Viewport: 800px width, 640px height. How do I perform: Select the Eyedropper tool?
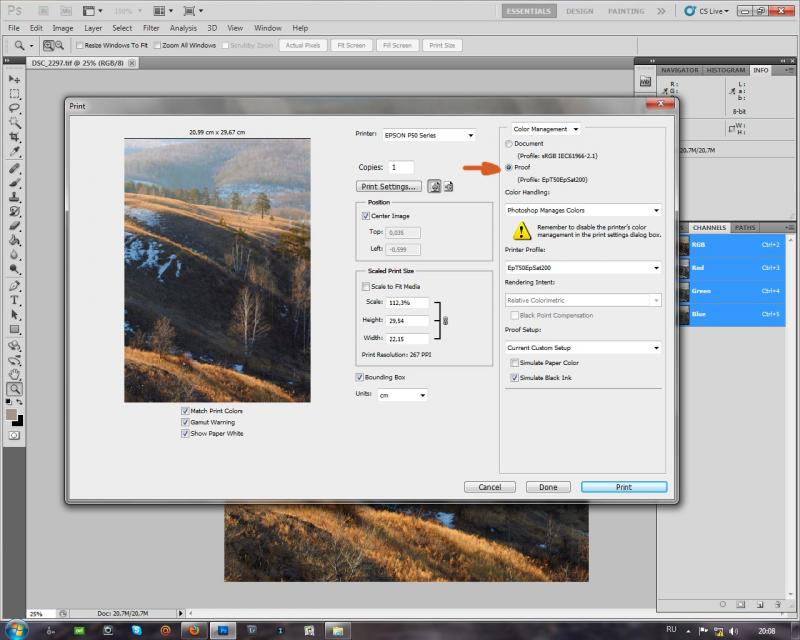point(14,152)
